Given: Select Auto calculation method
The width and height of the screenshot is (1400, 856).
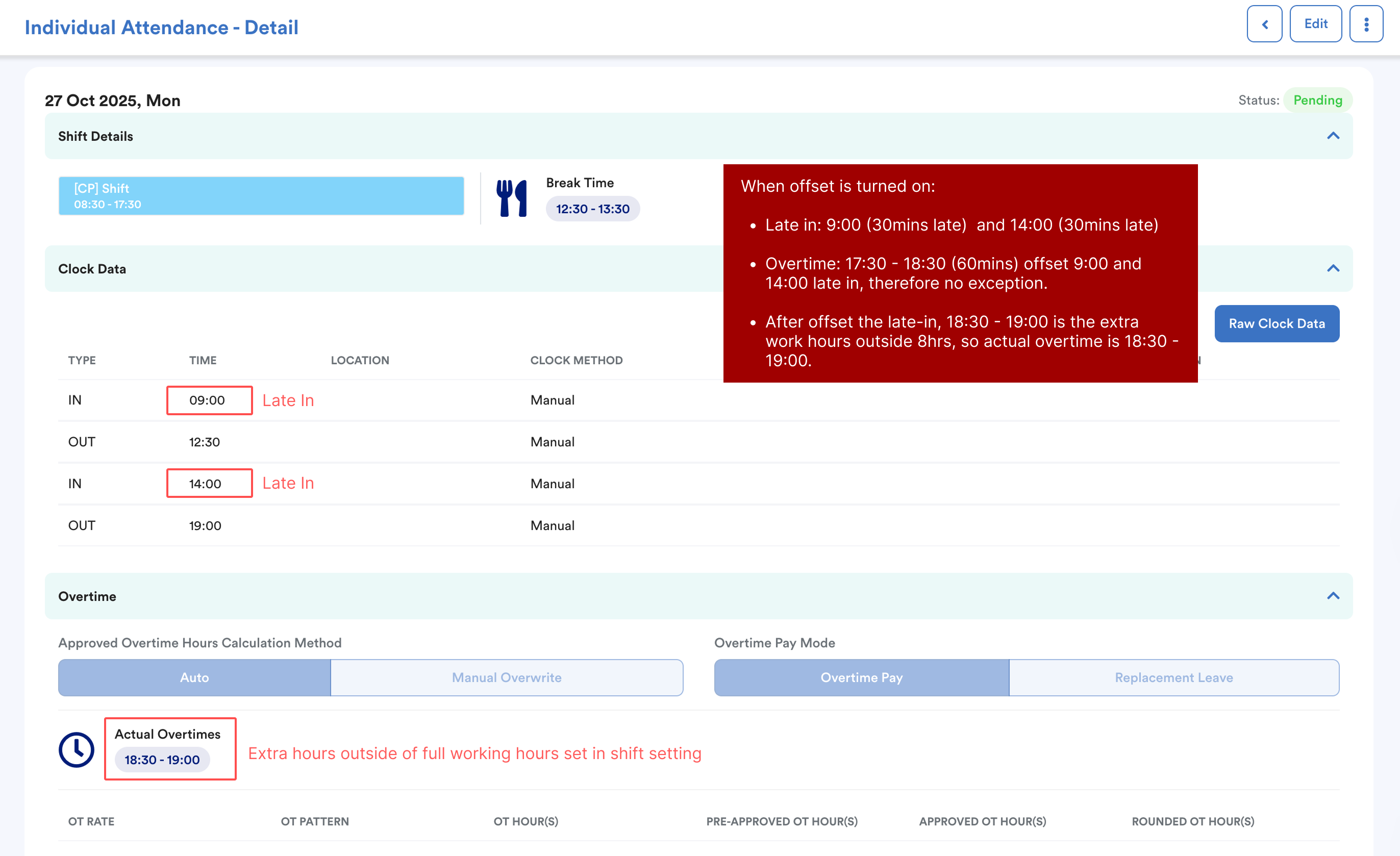Looking at the screenshot, I should [194, 677].
